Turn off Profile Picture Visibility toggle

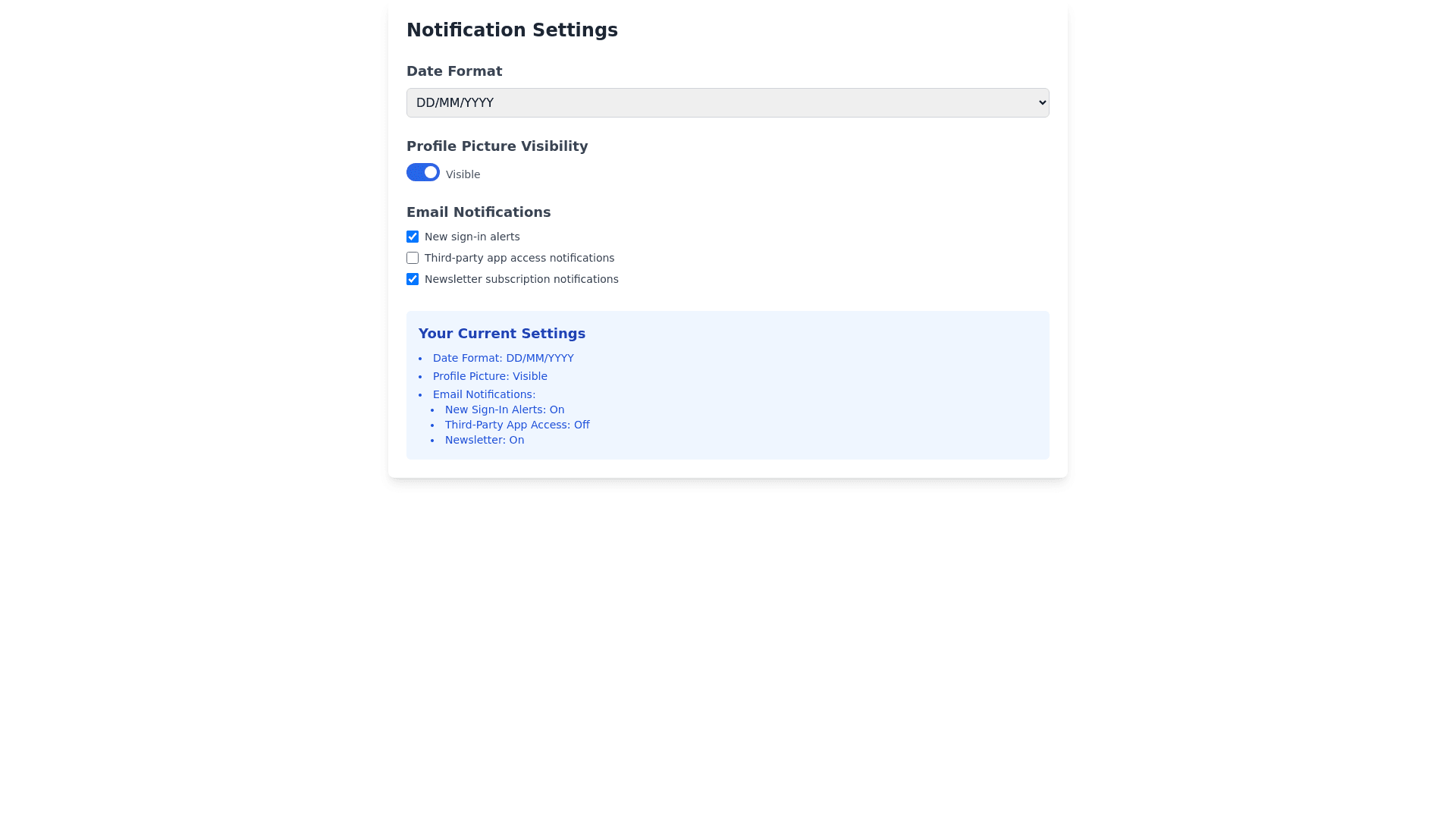422,172
